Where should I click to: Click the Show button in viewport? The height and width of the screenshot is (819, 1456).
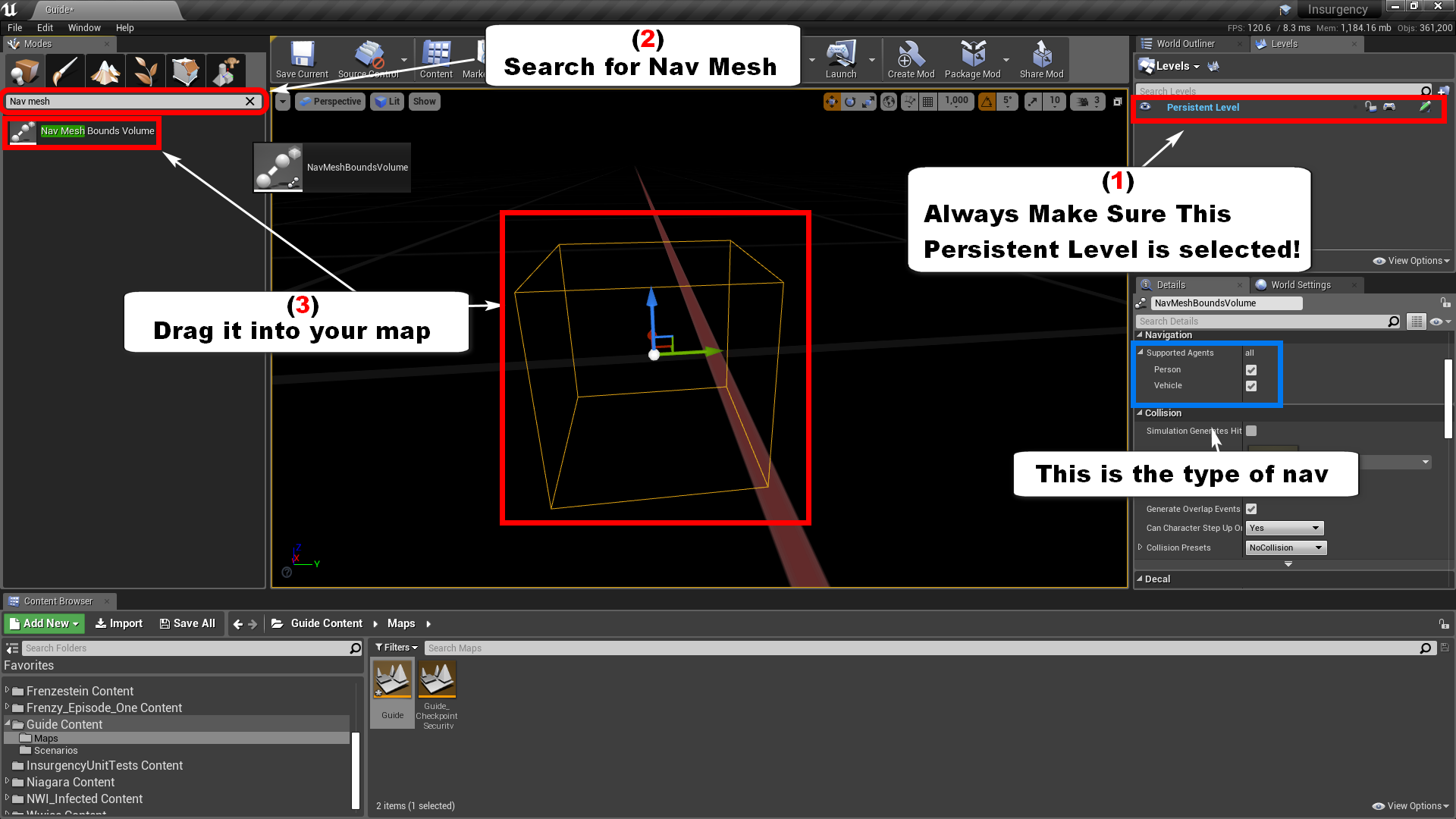pos(424,102)
